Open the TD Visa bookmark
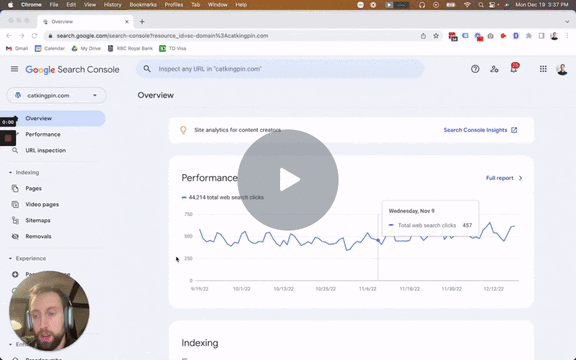This screenshot has height=360, width=576. pyautogui.click(x=173, y=48)
